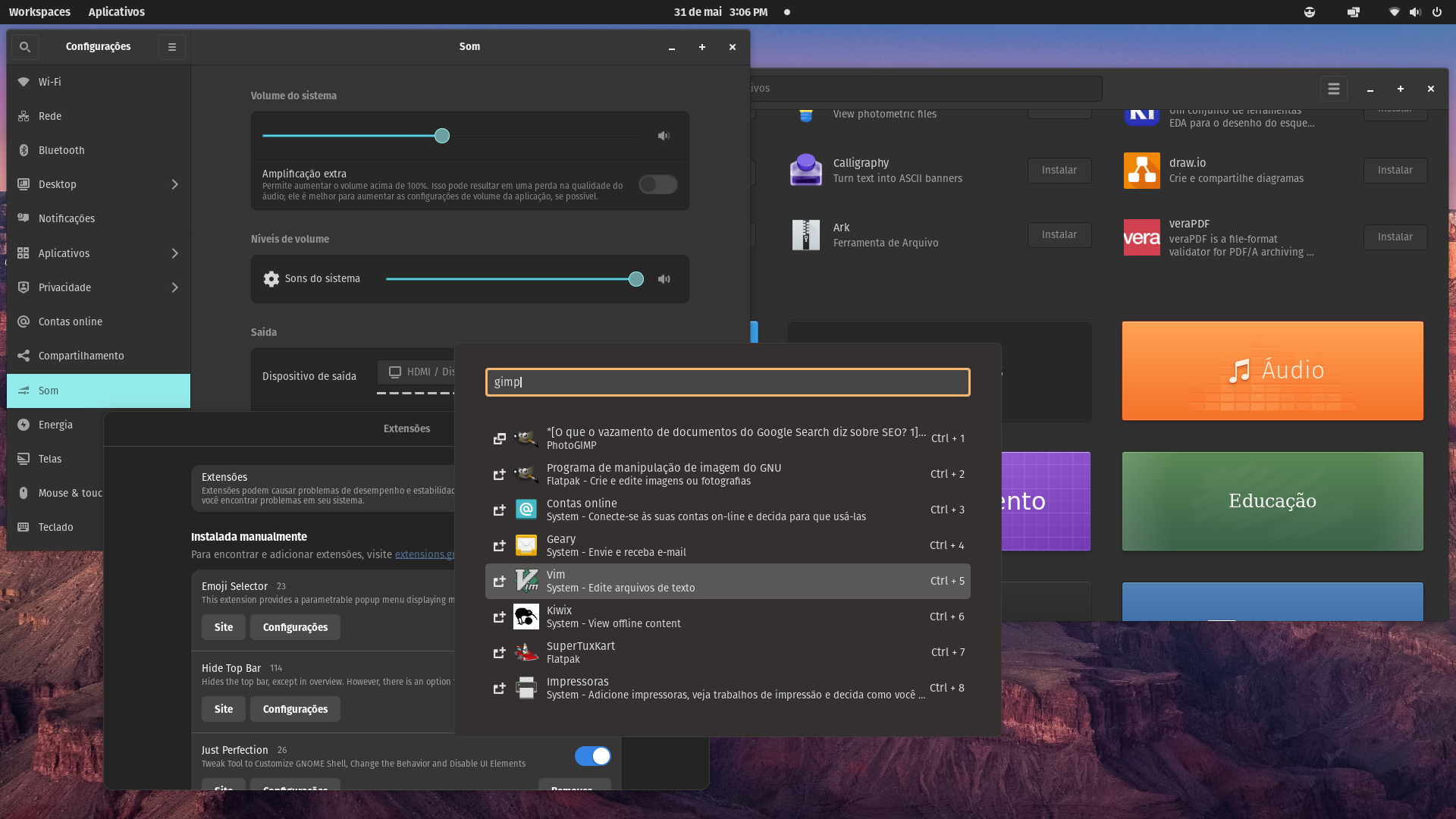This screenshot has width=1456, height=819.
Task: Click the GIMP image manipulation icon
Action: click(x=526, y=474)
